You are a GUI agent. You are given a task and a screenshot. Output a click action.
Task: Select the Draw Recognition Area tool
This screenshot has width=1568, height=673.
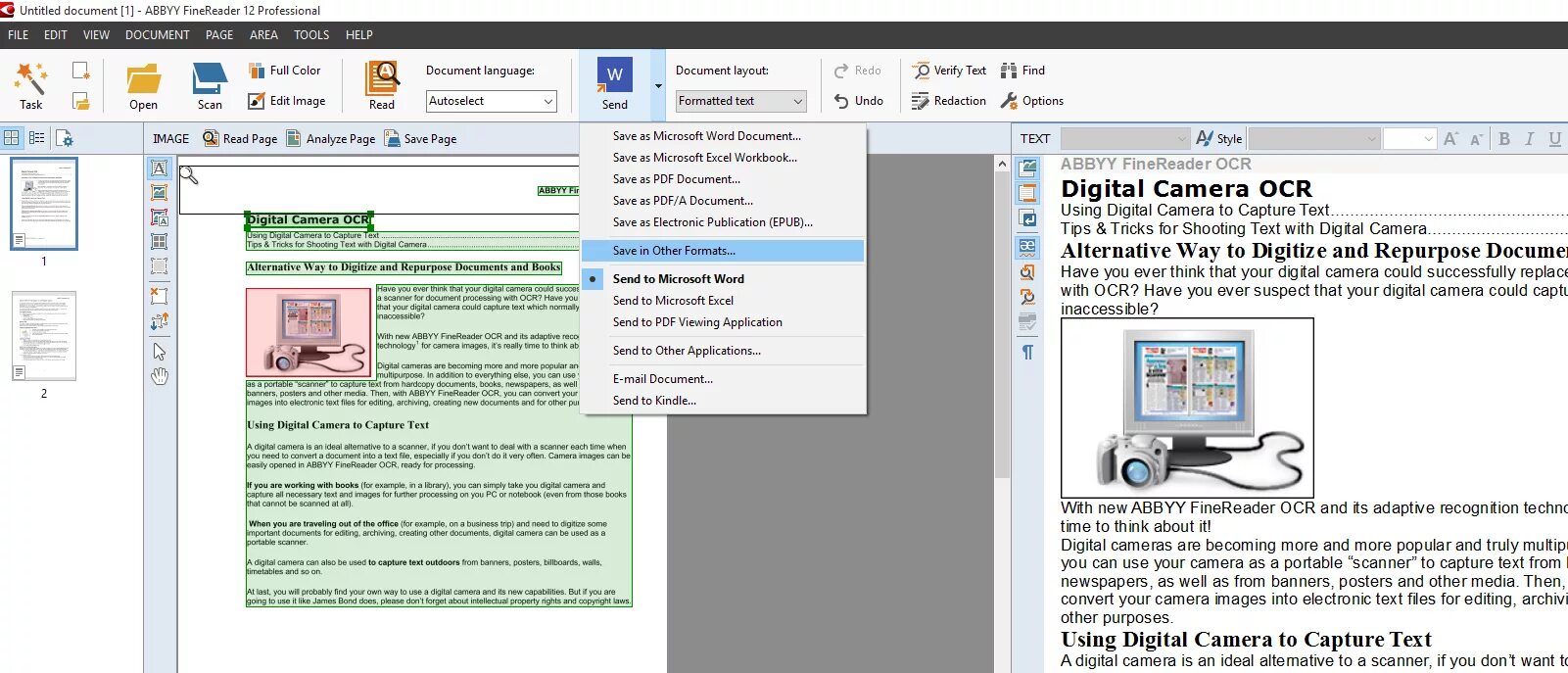click(160, 265)
